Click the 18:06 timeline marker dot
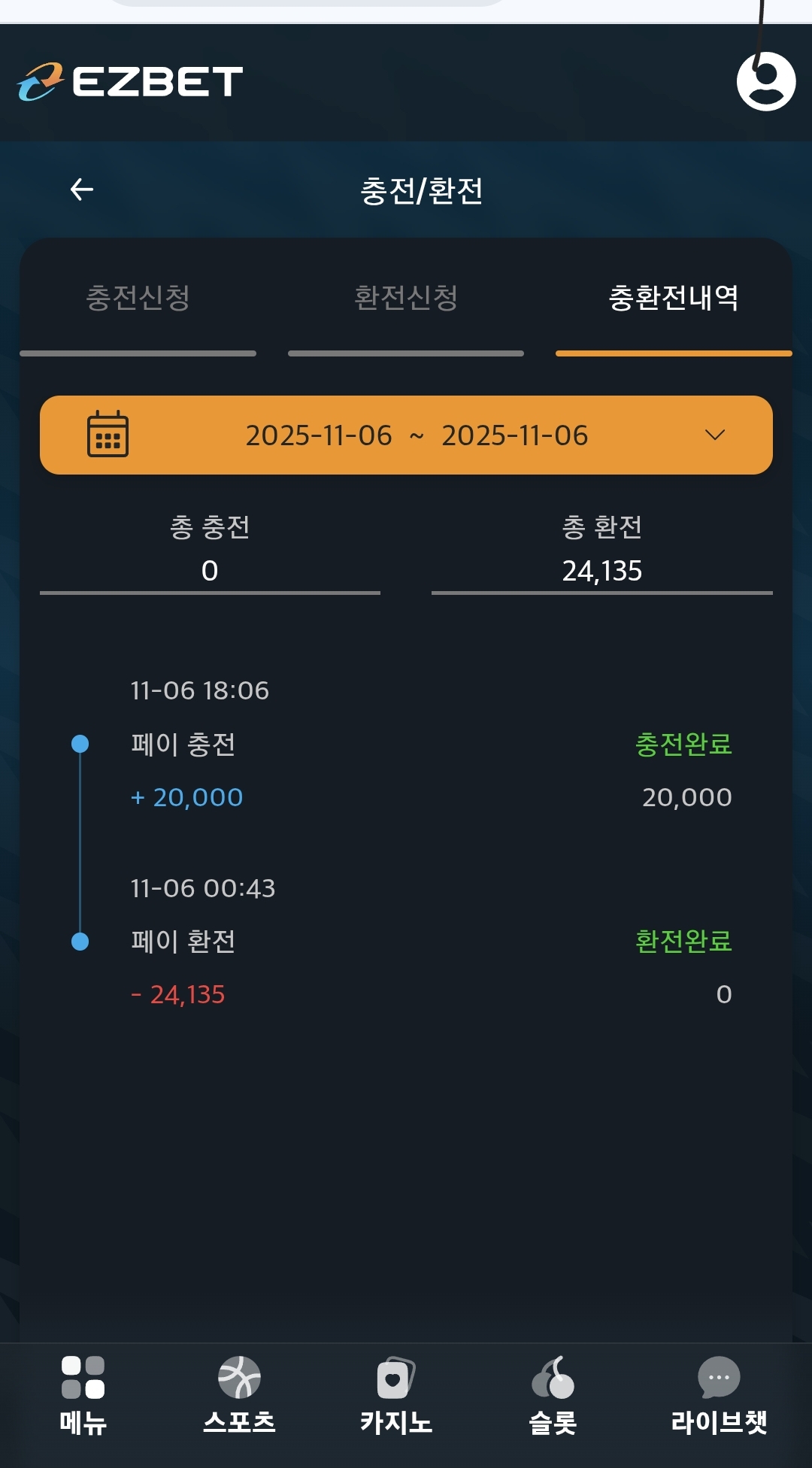 (x=80, y=745)
